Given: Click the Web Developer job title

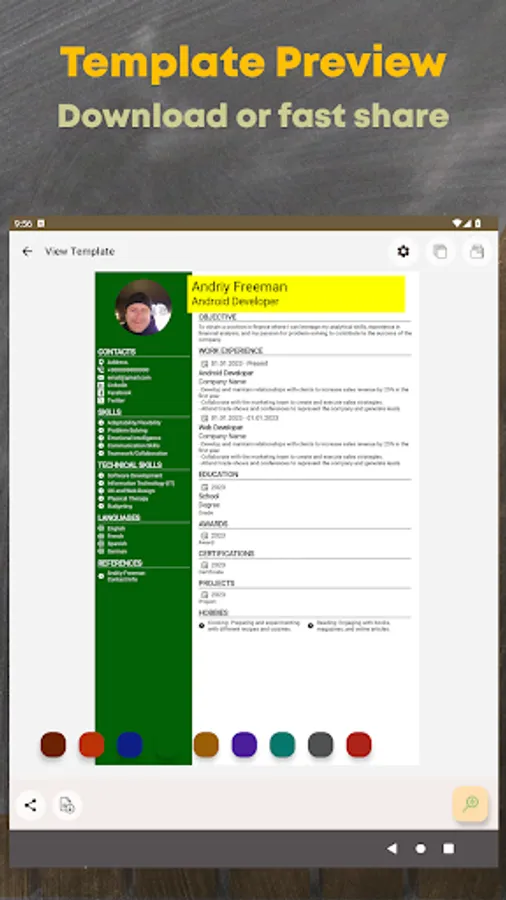Looking at the screenshot, I should coord(221,428).
